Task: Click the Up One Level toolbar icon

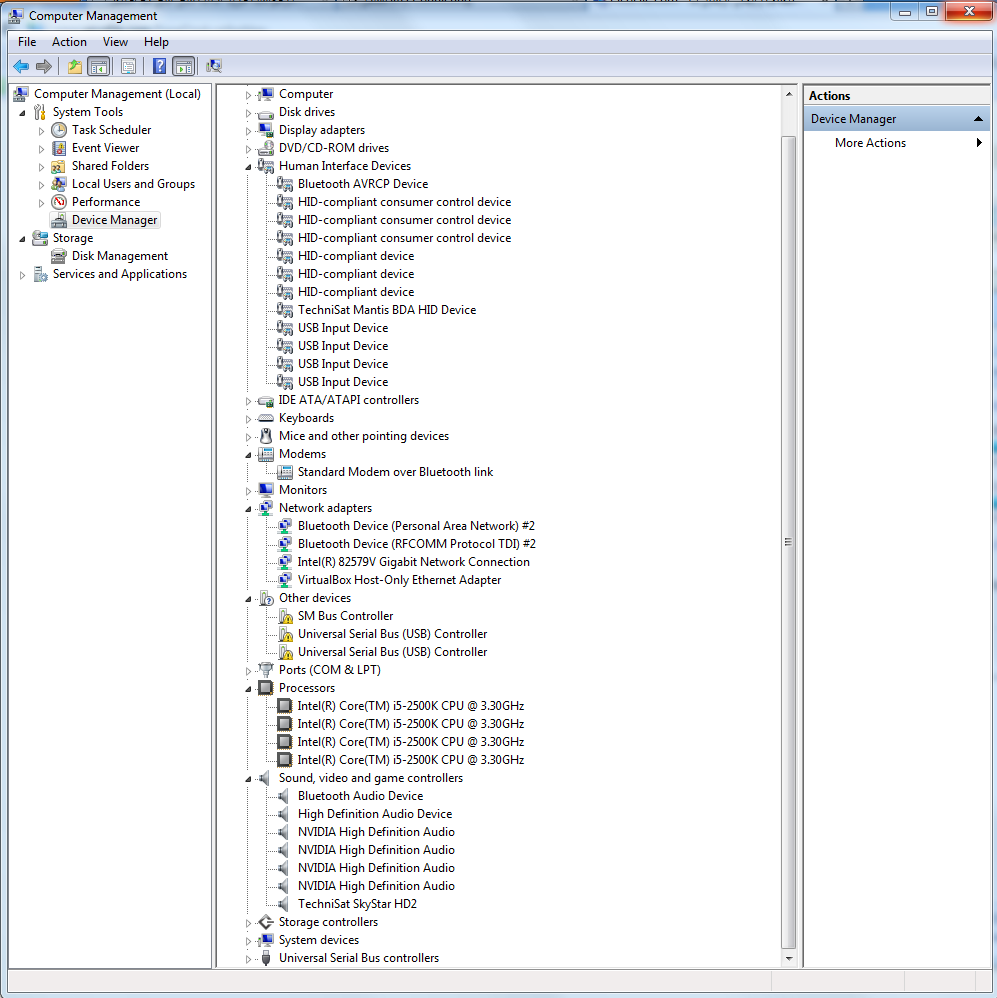Action: tap(75, 66)
